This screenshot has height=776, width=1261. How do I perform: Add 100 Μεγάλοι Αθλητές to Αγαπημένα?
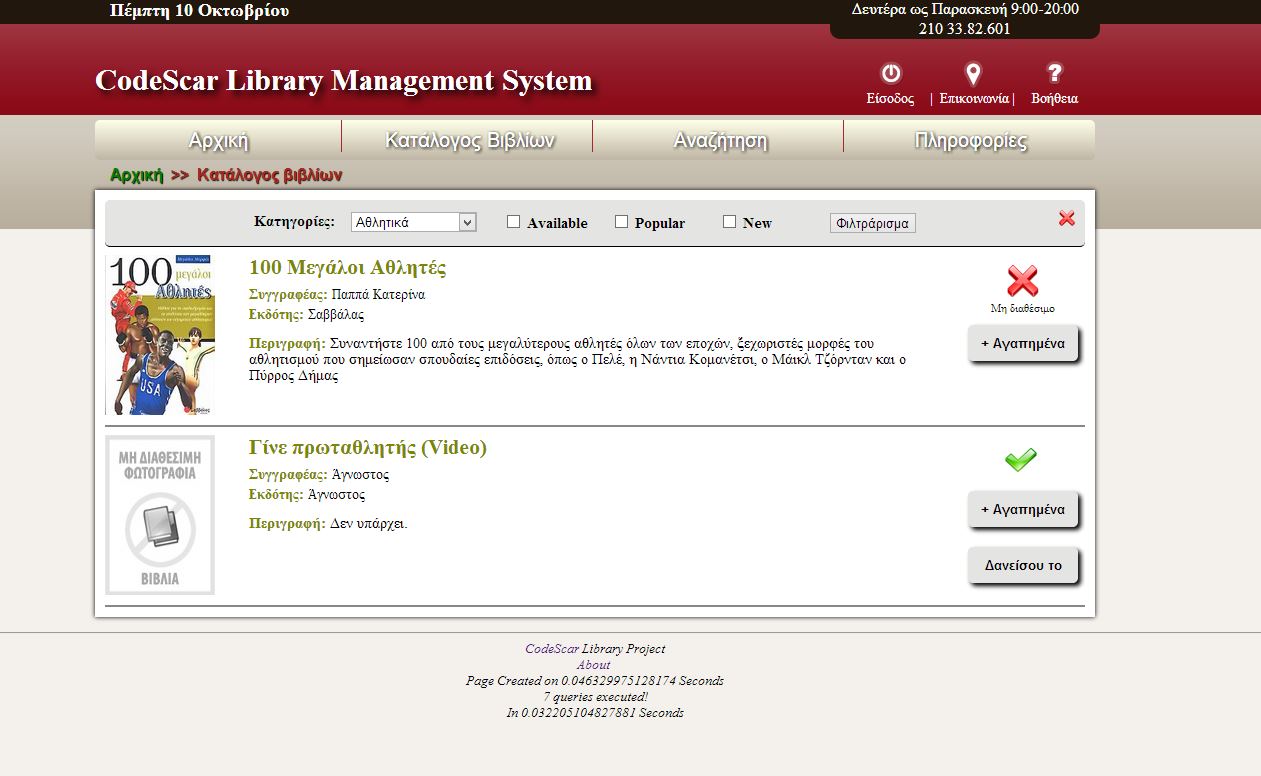tap(1022, 343)
